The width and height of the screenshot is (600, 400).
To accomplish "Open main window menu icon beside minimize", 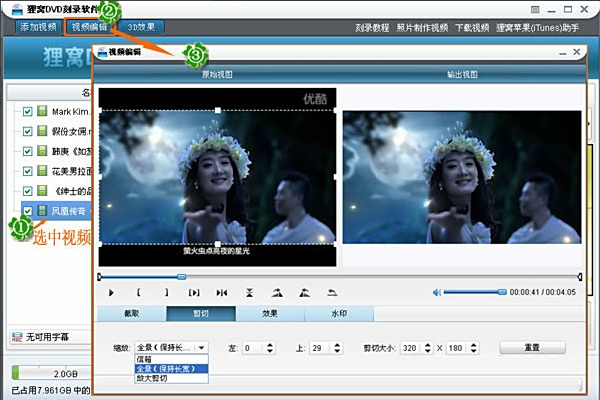I will pos(535,10).
